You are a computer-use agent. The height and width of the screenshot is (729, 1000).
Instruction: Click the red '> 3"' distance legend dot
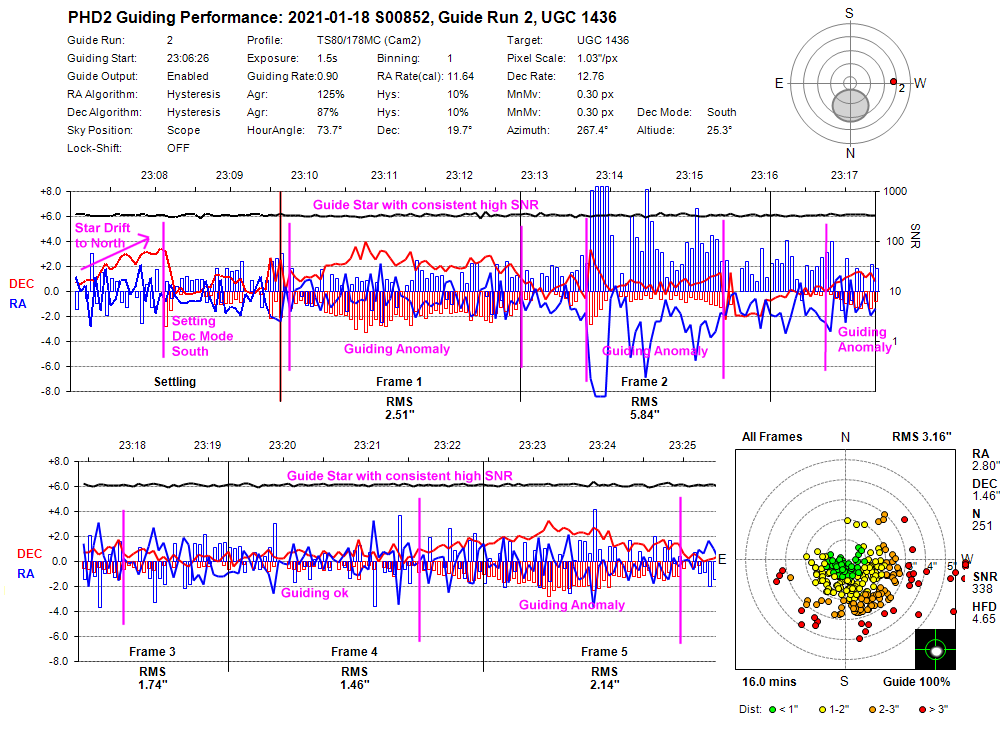click(922, 709)
